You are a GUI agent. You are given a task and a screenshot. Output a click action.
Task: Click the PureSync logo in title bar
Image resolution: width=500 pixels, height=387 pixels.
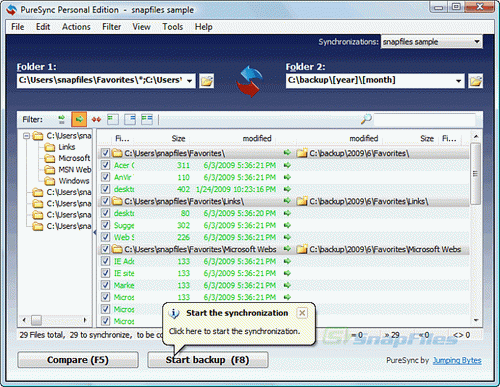pyautogui.click(x=12, y=10)
